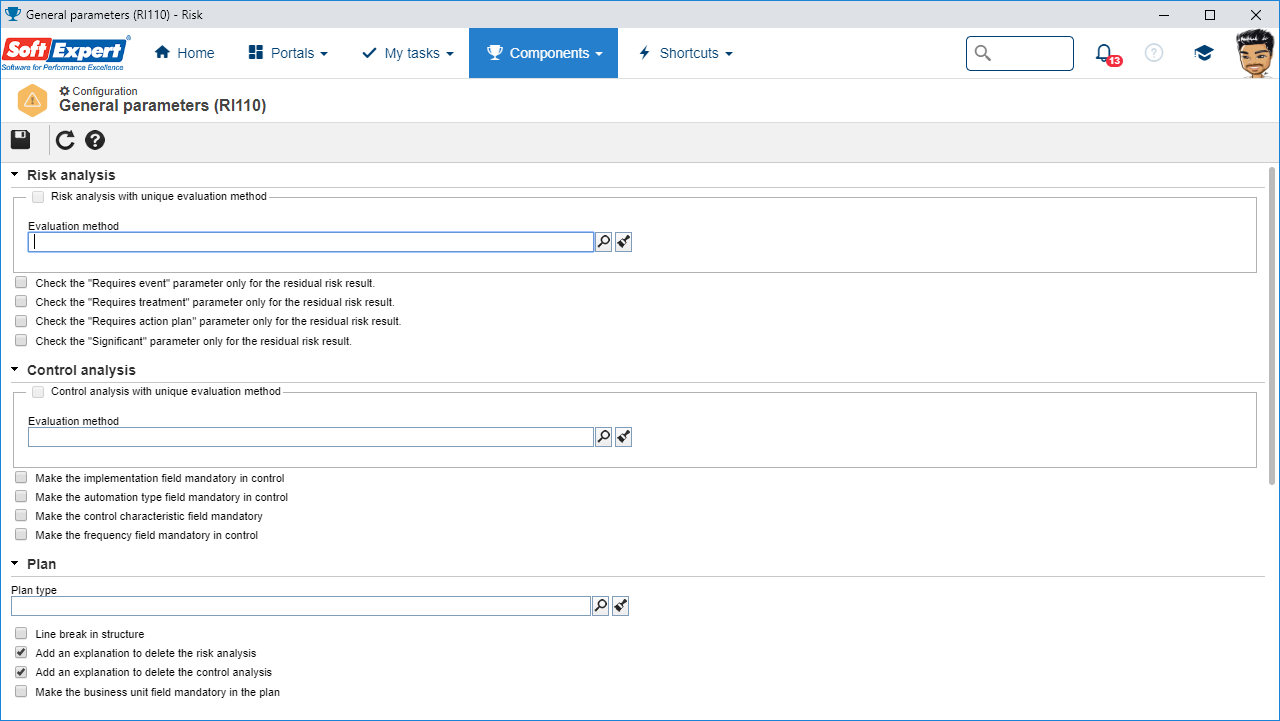Screen dimensions: 1280x721
Task: Click the orange warning hexagon Risk icon
Action: point(33,100)
